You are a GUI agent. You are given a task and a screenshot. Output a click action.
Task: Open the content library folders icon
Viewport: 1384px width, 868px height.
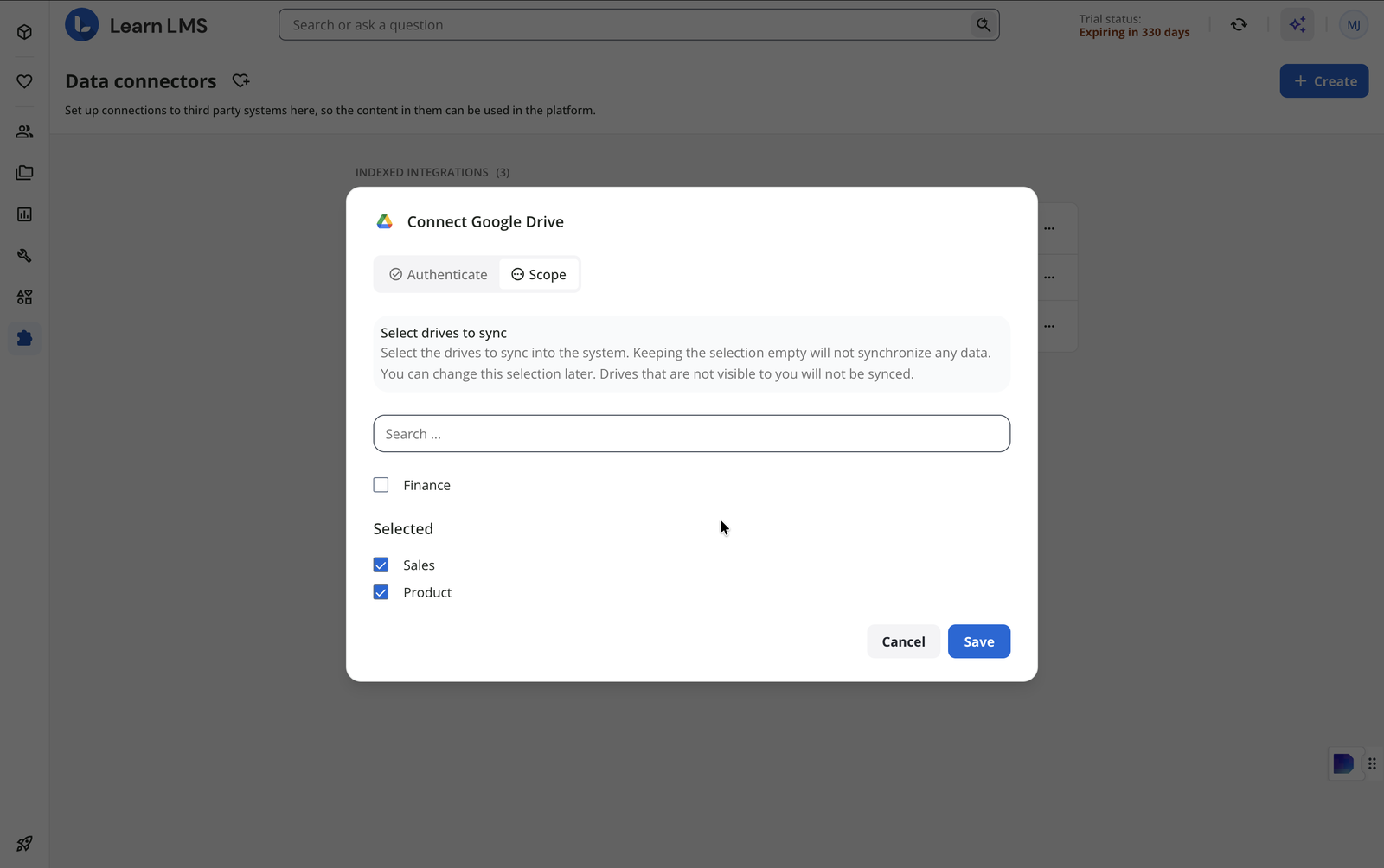[24, 173]
